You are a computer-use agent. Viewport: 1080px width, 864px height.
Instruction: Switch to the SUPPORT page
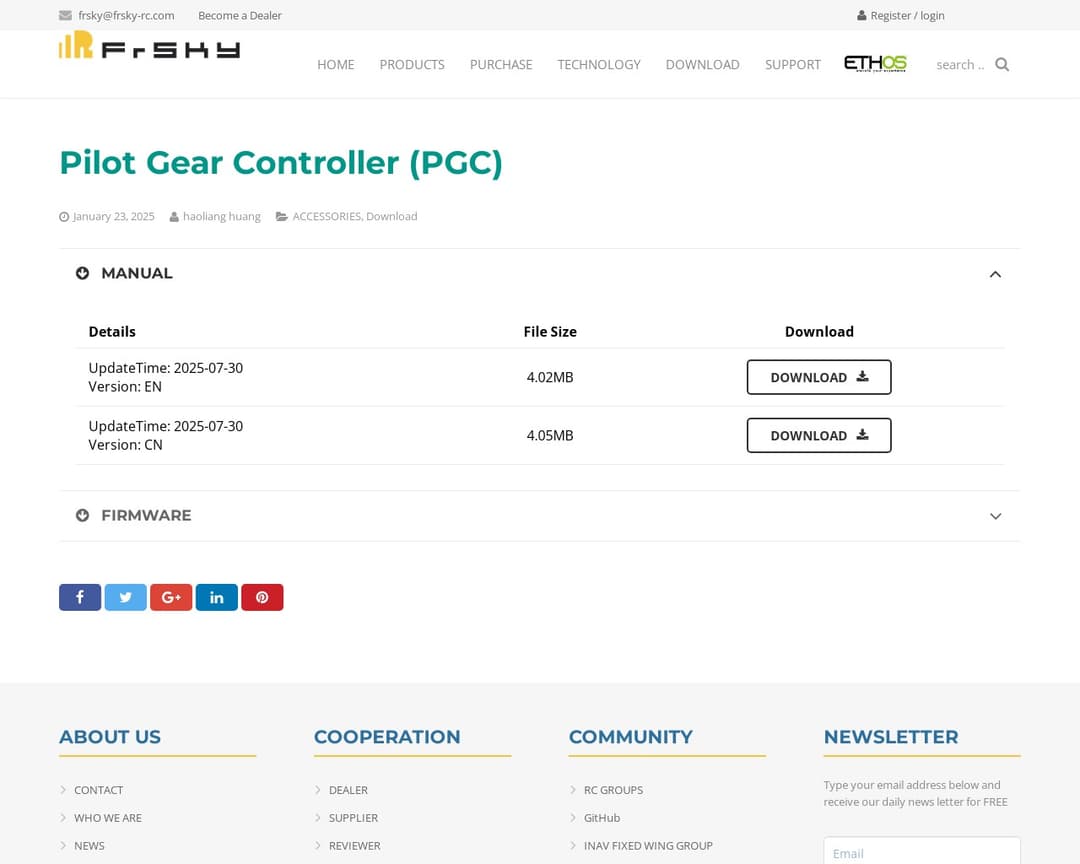coord(792,64)
